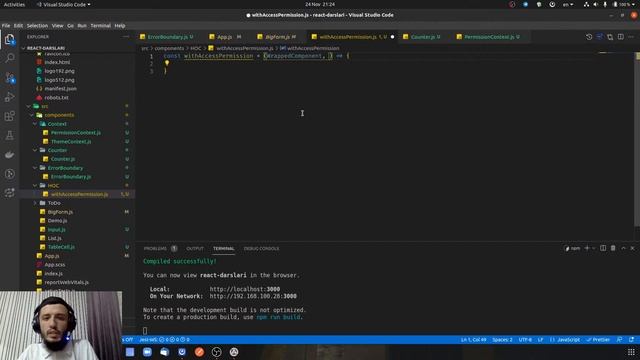
Task: Split the editor to the right
Action: coord(621,37)
